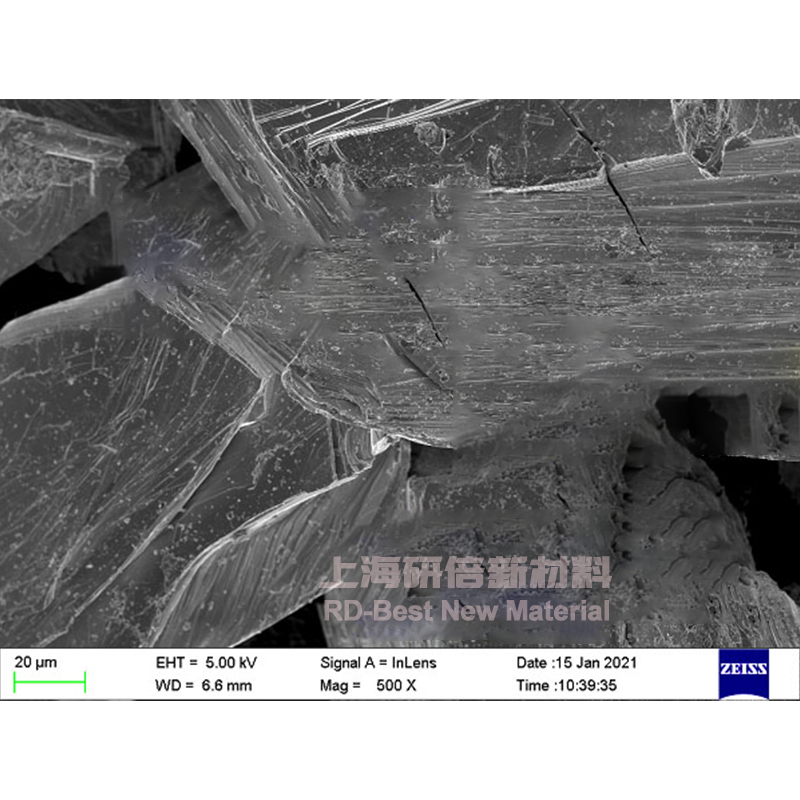Click the ZEISS logo in the data bar
This screenshot has height=800, width=800.
(x=743, y=674)
